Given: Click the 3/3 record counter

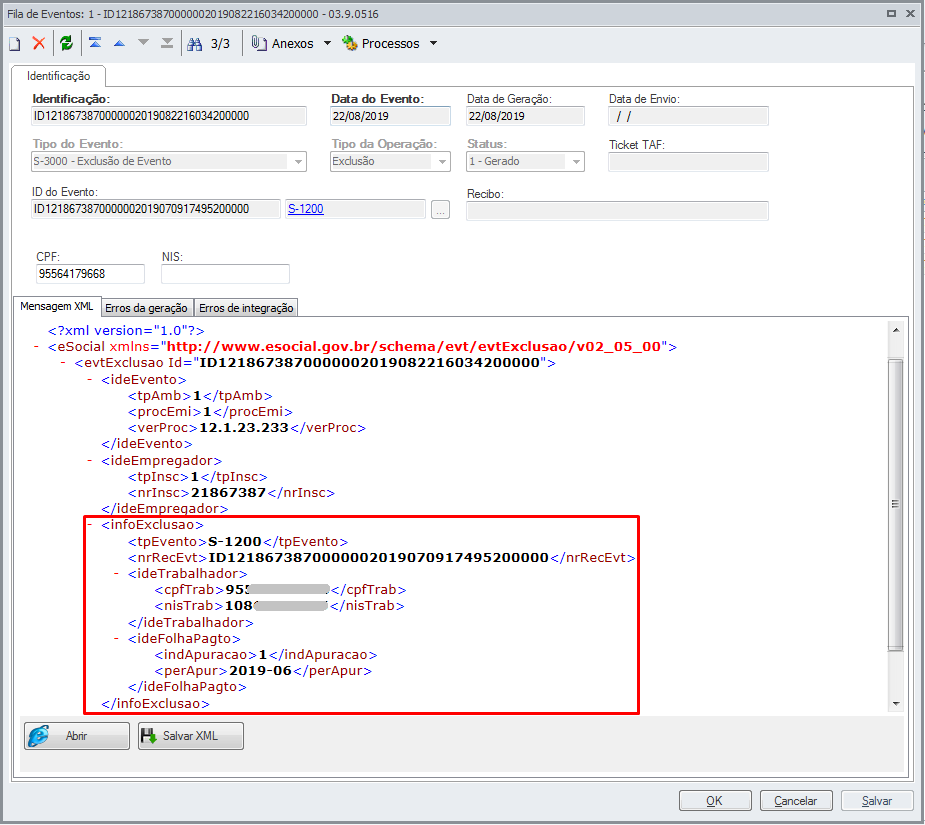Looking at the screenshot, I should 220,44.
